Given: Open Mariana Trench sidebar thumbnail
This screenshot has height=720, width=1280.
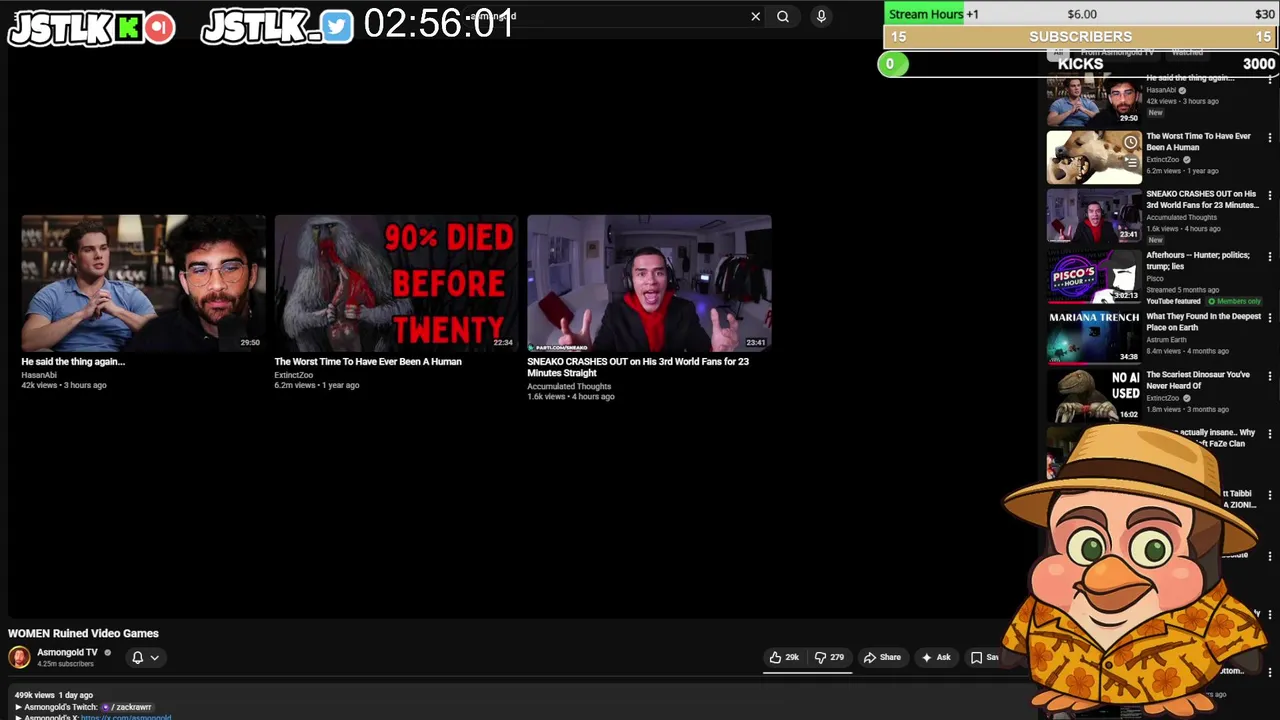Looking at the screenshot, I should coord(1094,337).
